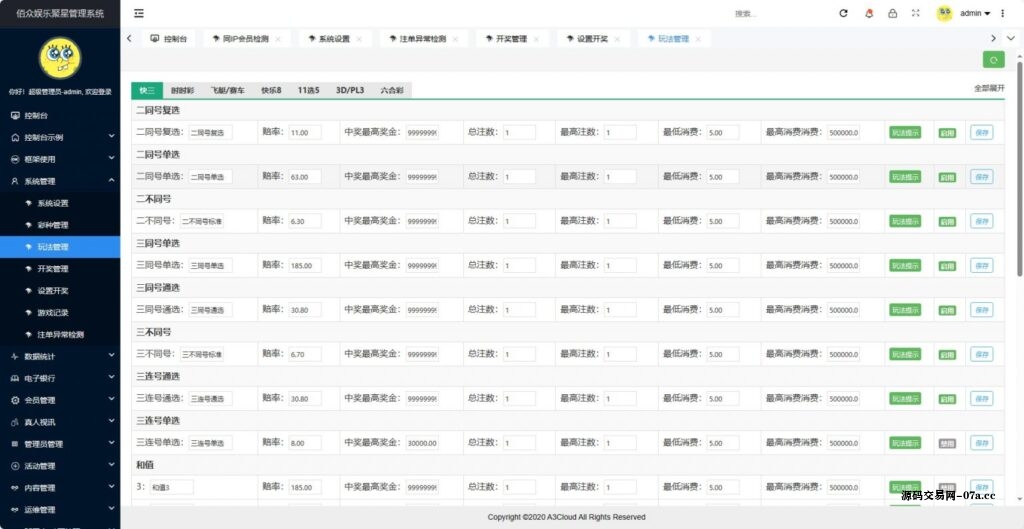
Task: Toggle 启用 status for 二同号复选
Action: click(x=947, y=133)
